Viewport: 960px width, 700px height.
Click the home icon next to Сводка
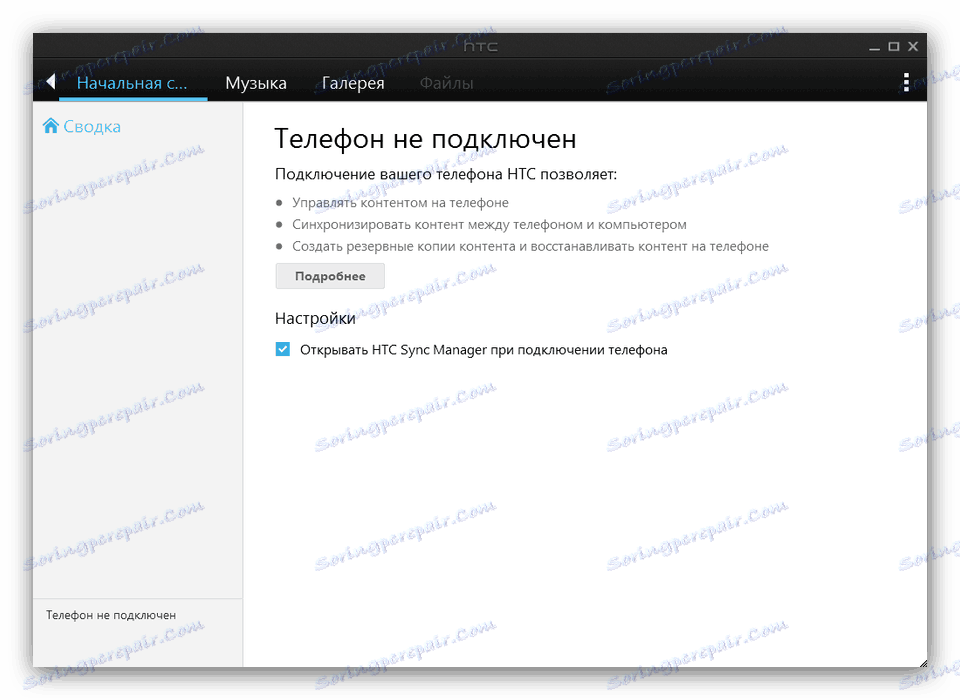pyautogui.click(x=51, y=126)
